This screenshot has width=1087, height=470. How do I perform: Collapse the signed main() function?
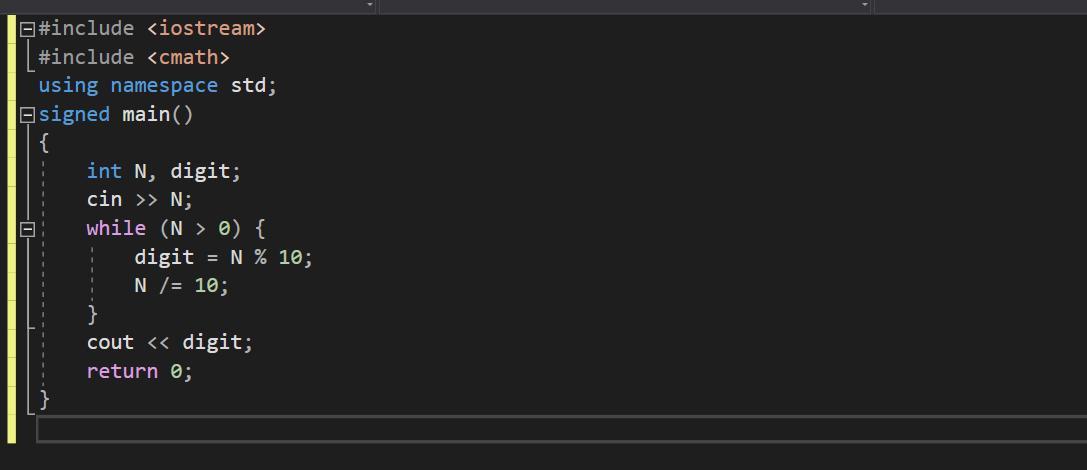pos(27,115)
